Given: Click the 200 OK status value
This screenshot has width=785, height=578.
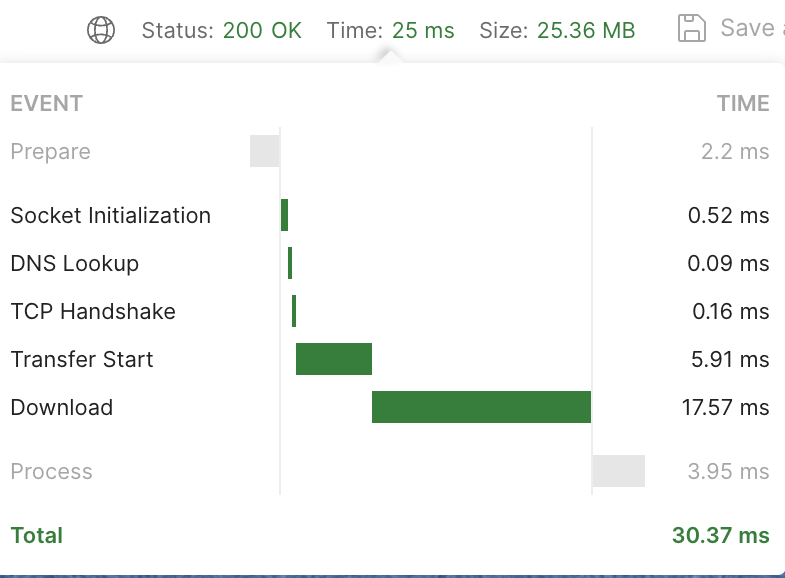Looking at the screenshot, I should [x=262, y=31].
